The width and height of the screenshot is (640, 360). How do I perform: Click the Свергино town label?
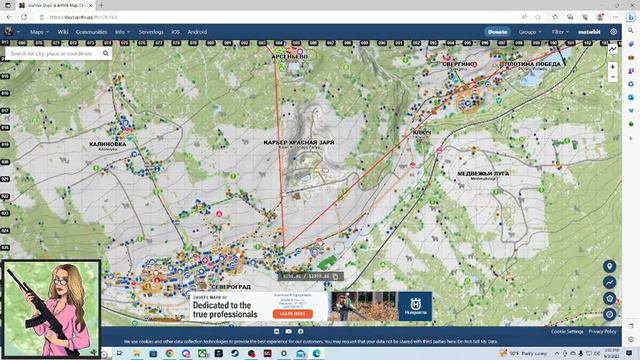click(458, 64)
